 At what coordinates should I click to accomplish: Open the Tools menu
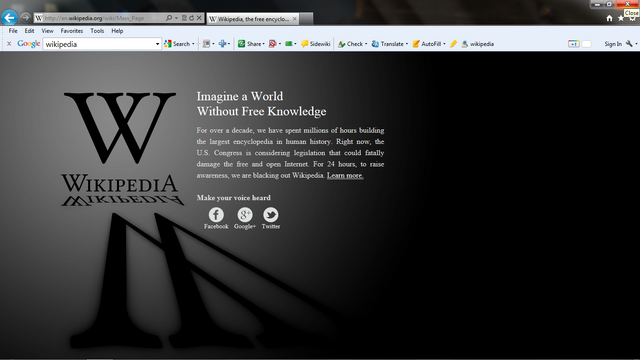(x=97, y=31)
